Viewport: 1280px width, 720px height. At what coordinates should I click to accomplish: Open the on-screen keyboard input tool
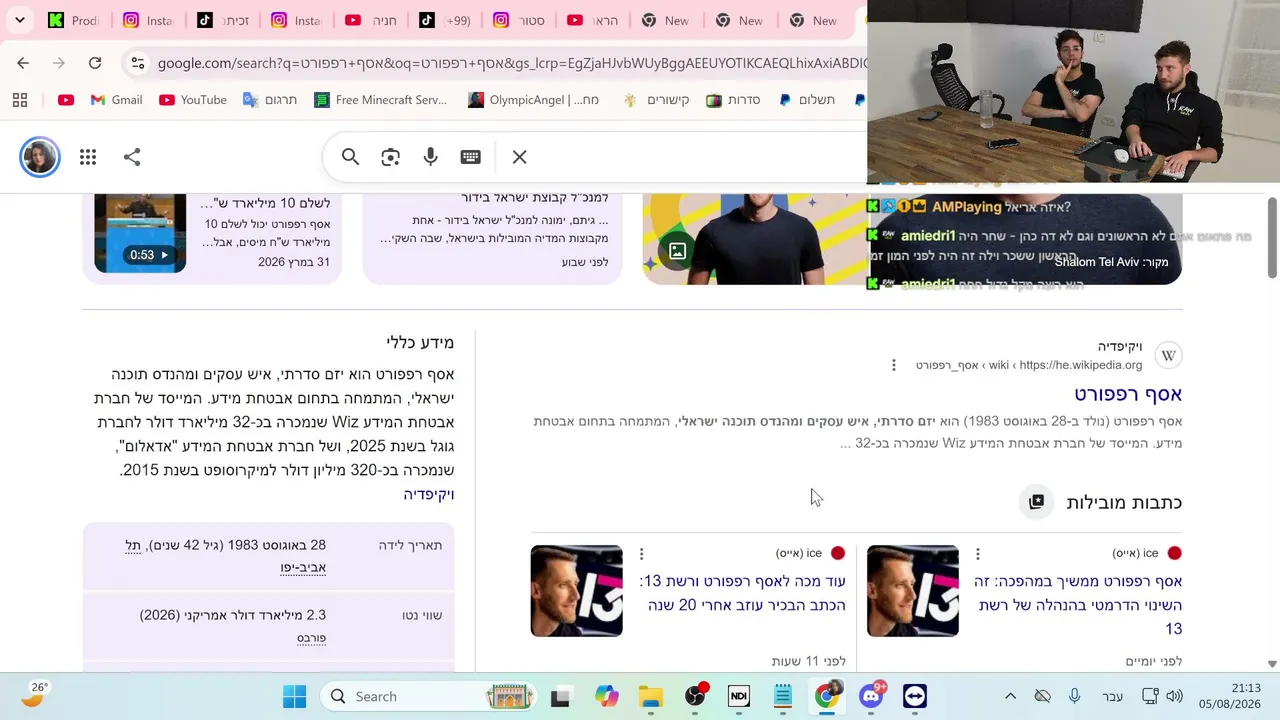click(x=471, y=157)
